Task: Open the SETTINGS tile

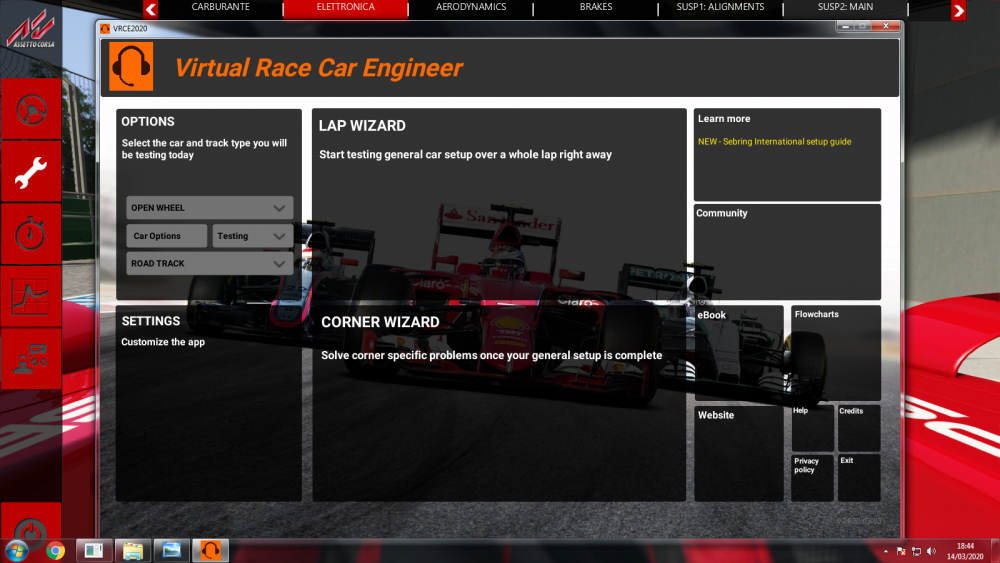Action: 209,403
